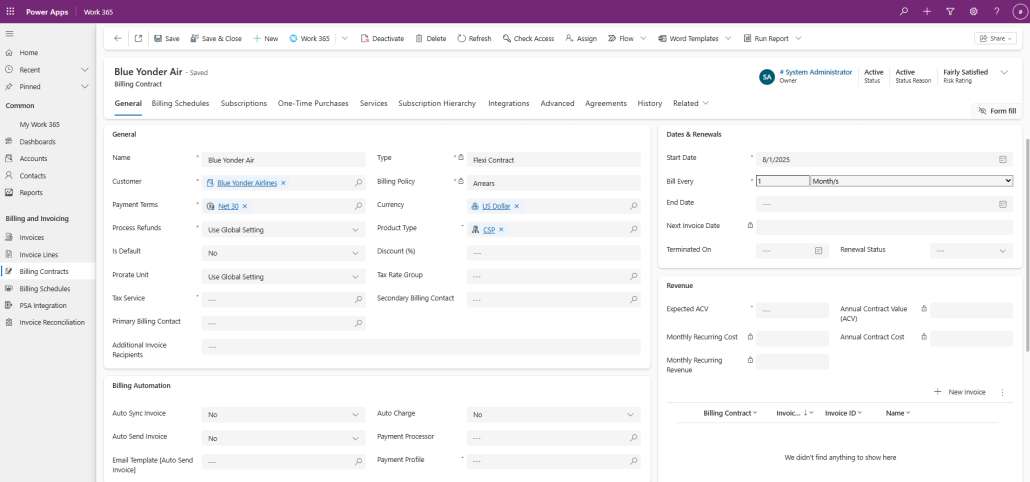
Task: Click Refresh command
Action: [474, 38]
